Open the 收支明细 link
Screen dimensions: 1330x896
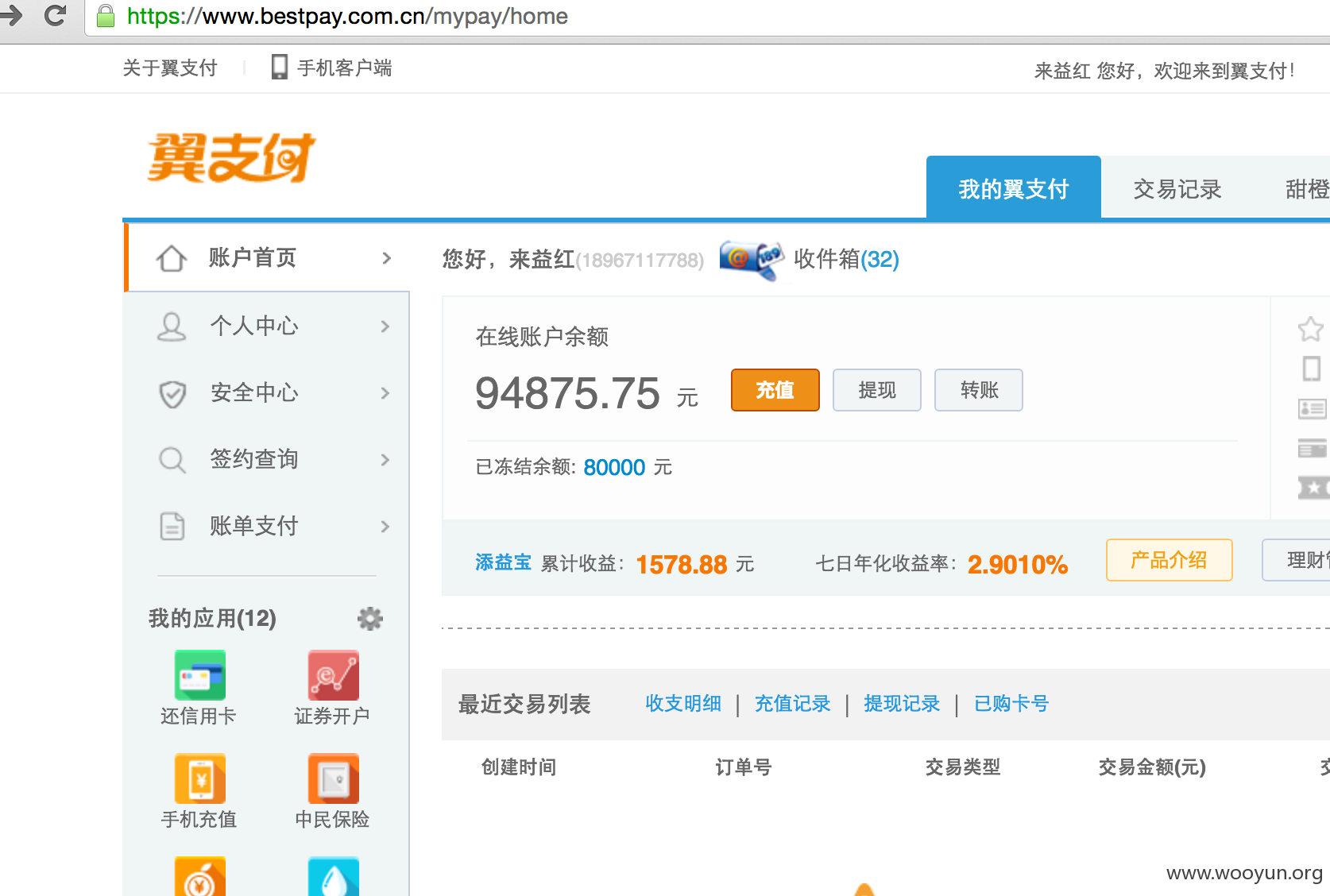(683, 703)
